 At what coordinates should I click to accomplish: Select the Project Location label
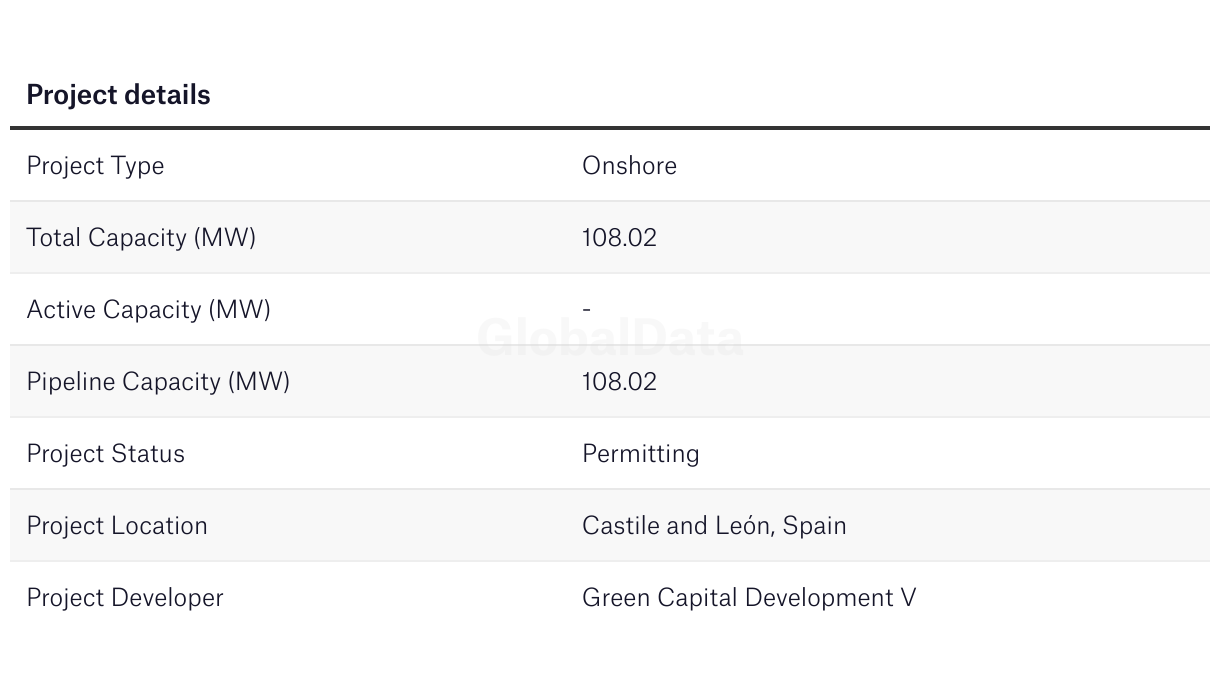tap(117, 526)
